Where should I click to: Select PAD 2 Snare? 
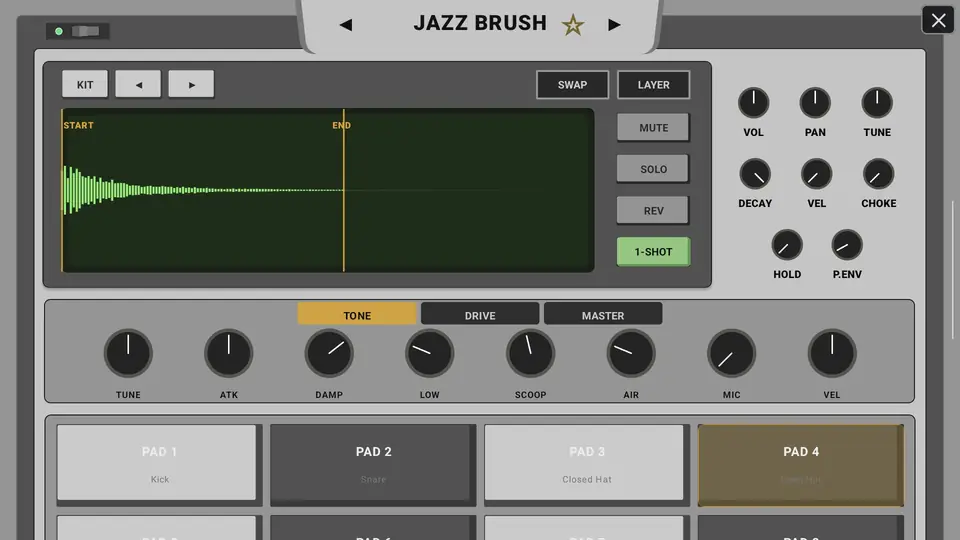tap(373, 464)
